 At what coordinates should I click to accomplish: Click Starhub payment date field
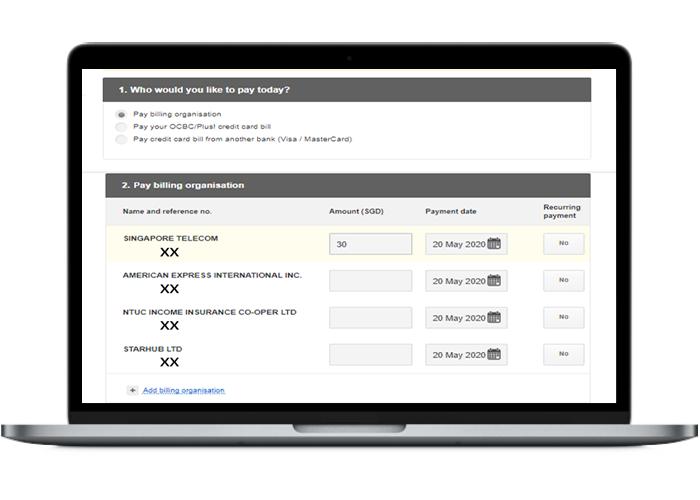466,355
